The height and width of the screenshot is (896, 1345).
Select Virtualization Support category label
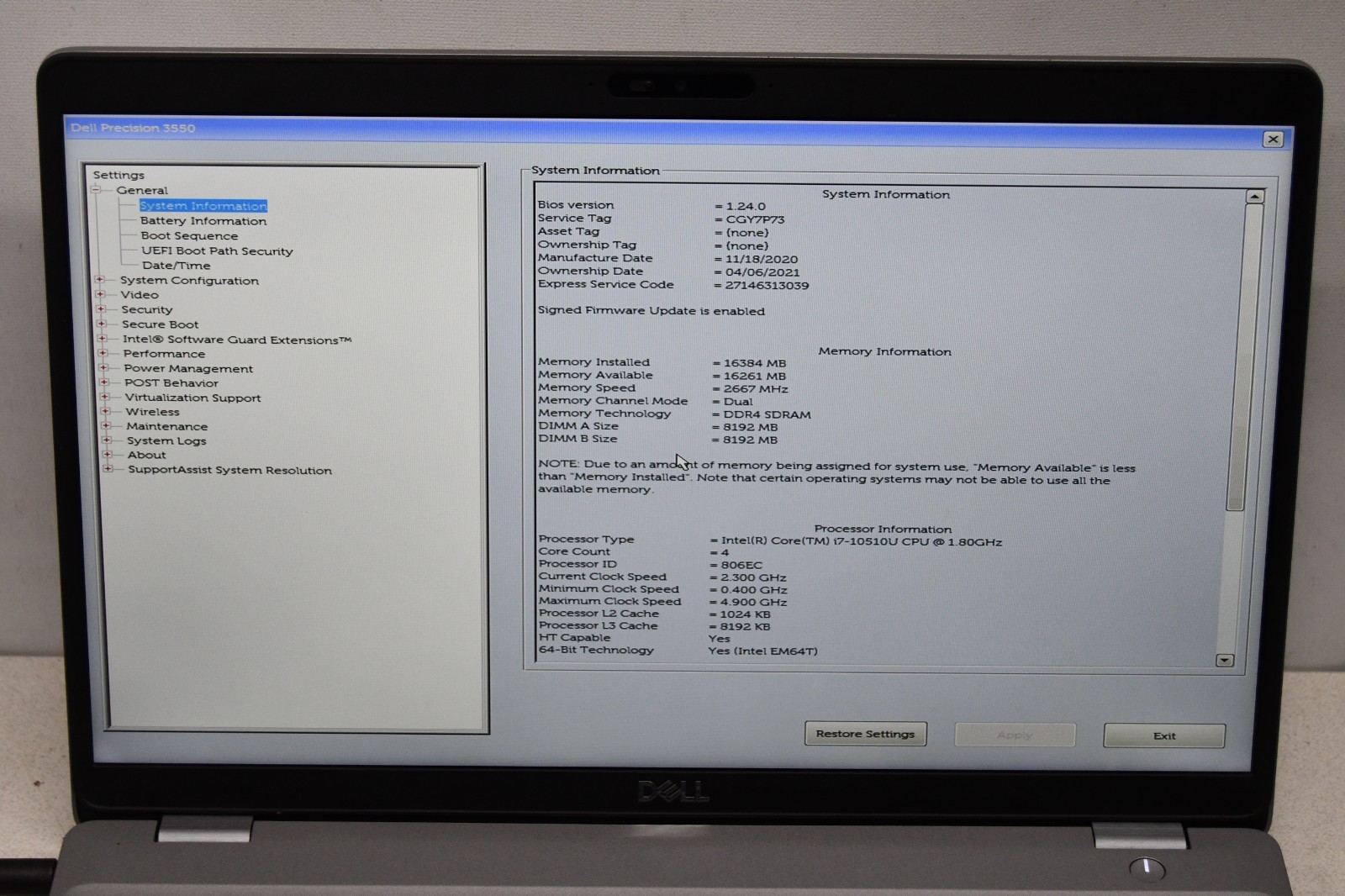click(x=193, y=398)
